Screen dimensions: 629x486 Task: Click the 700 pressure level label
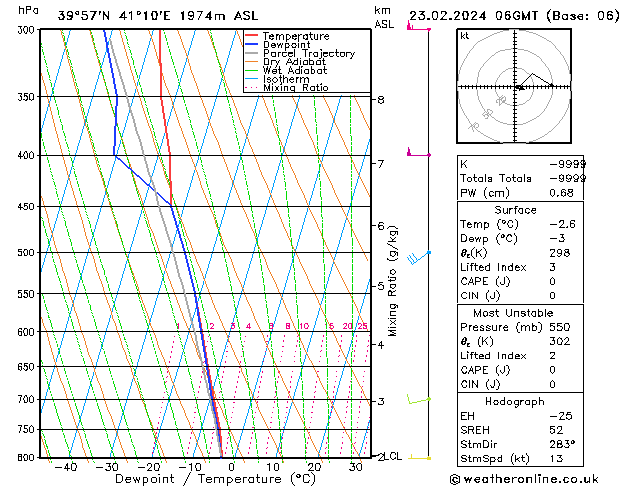[28, 400]
